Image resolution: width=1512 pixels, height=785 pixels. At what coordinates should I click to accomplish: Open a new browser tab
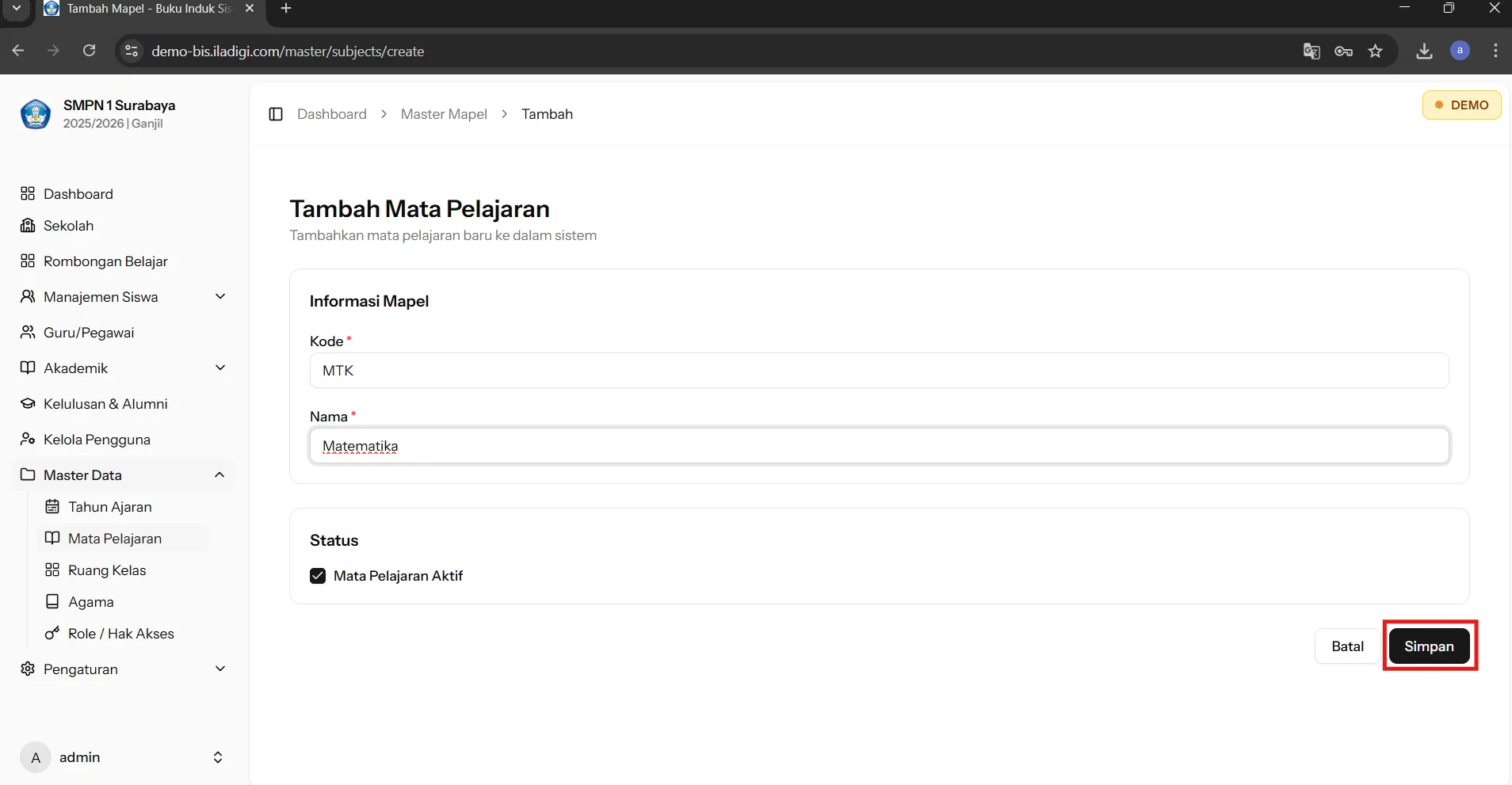coord(286,9)
